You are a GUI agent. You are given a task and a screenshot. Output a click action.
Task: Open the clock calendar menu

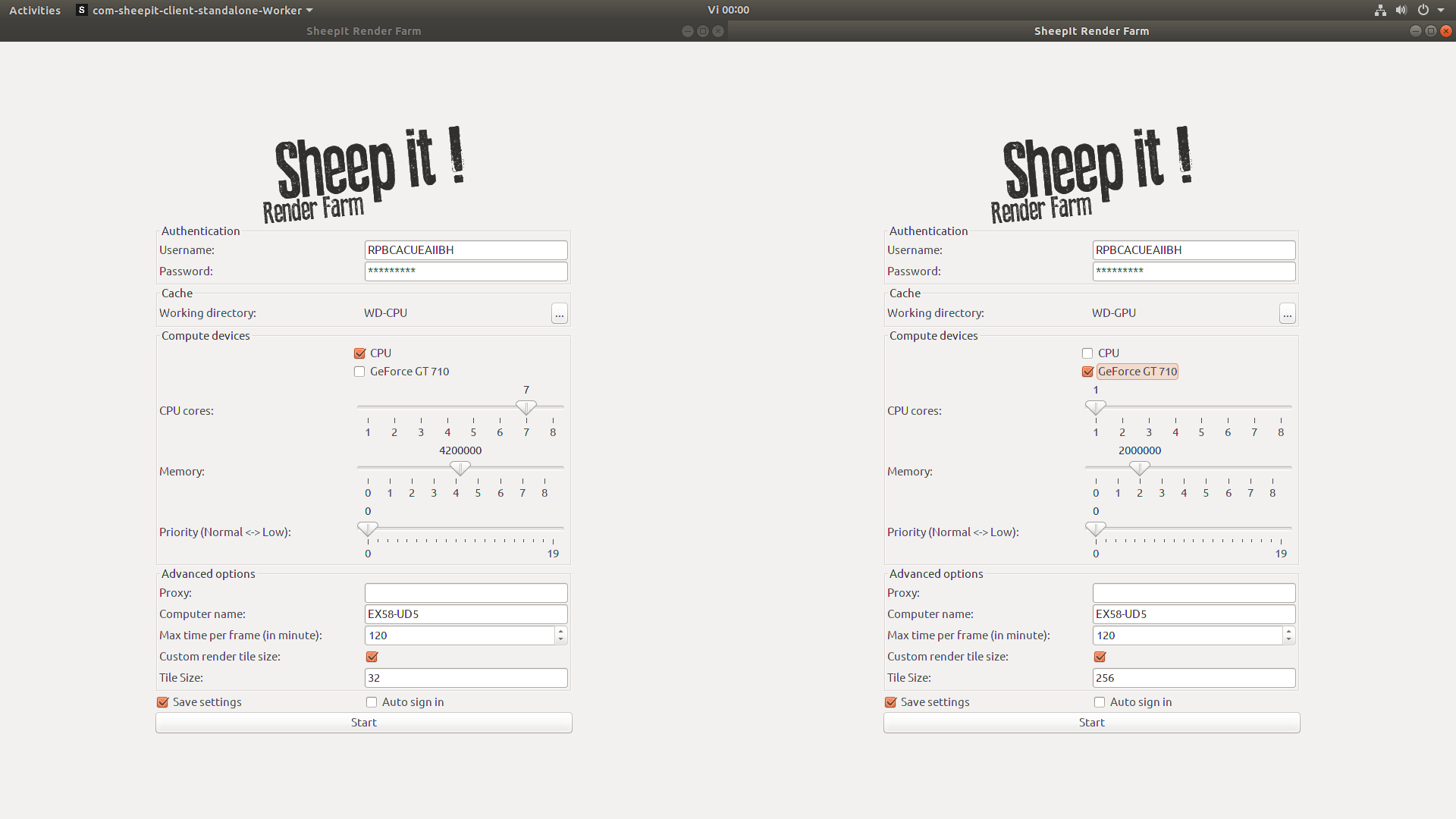pyautogui.click(x=728, y=10)
